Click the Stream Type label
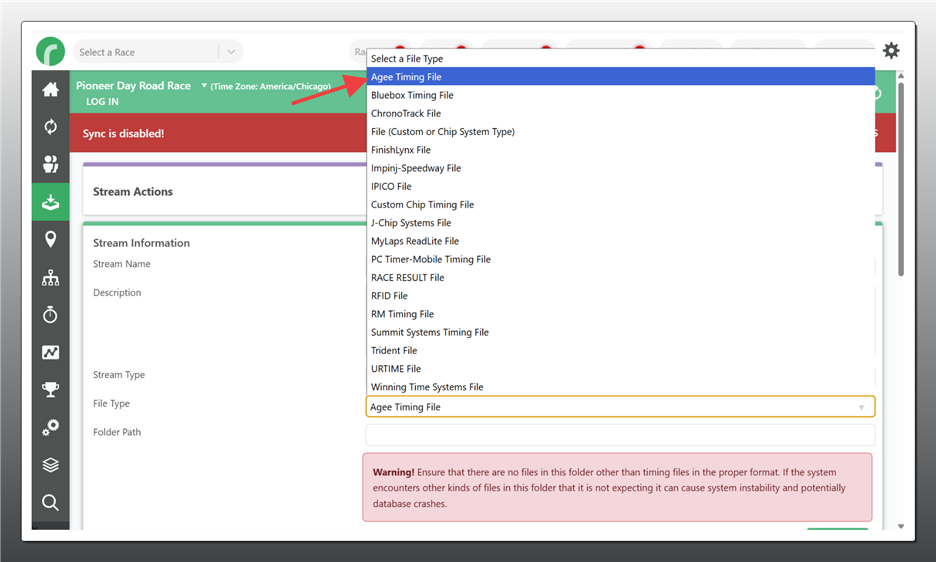Screen dimensions: 936x562 click(119, 374)
